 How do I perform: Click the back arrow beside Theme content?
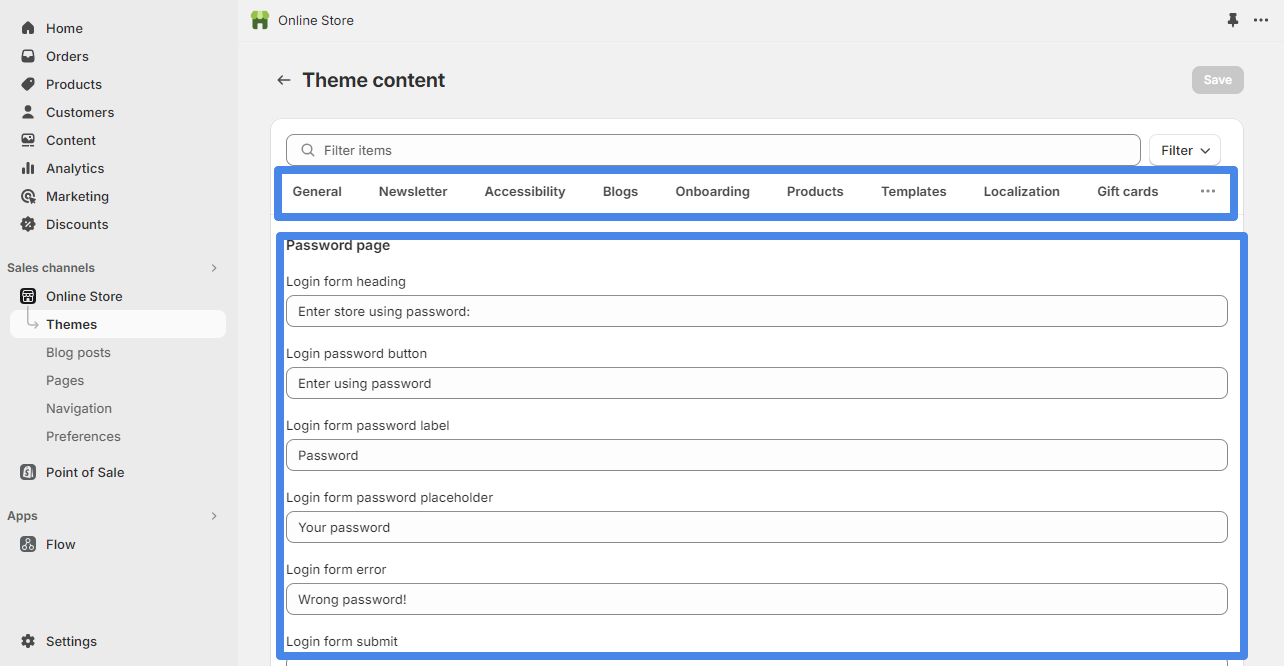(x=284, y=80)
